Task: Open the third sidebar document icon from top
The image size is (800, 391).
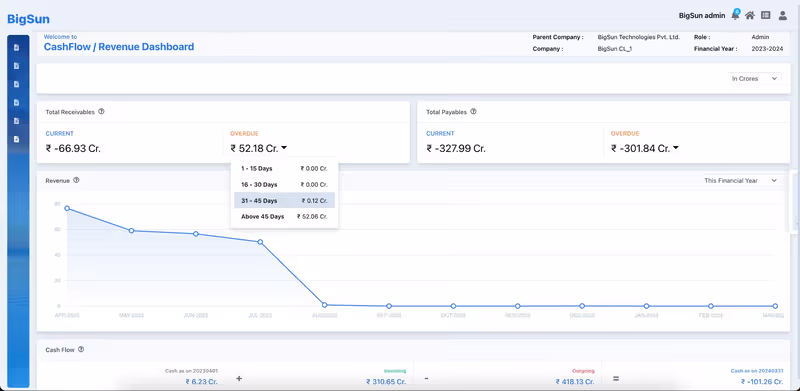Action: coord(16,84)
